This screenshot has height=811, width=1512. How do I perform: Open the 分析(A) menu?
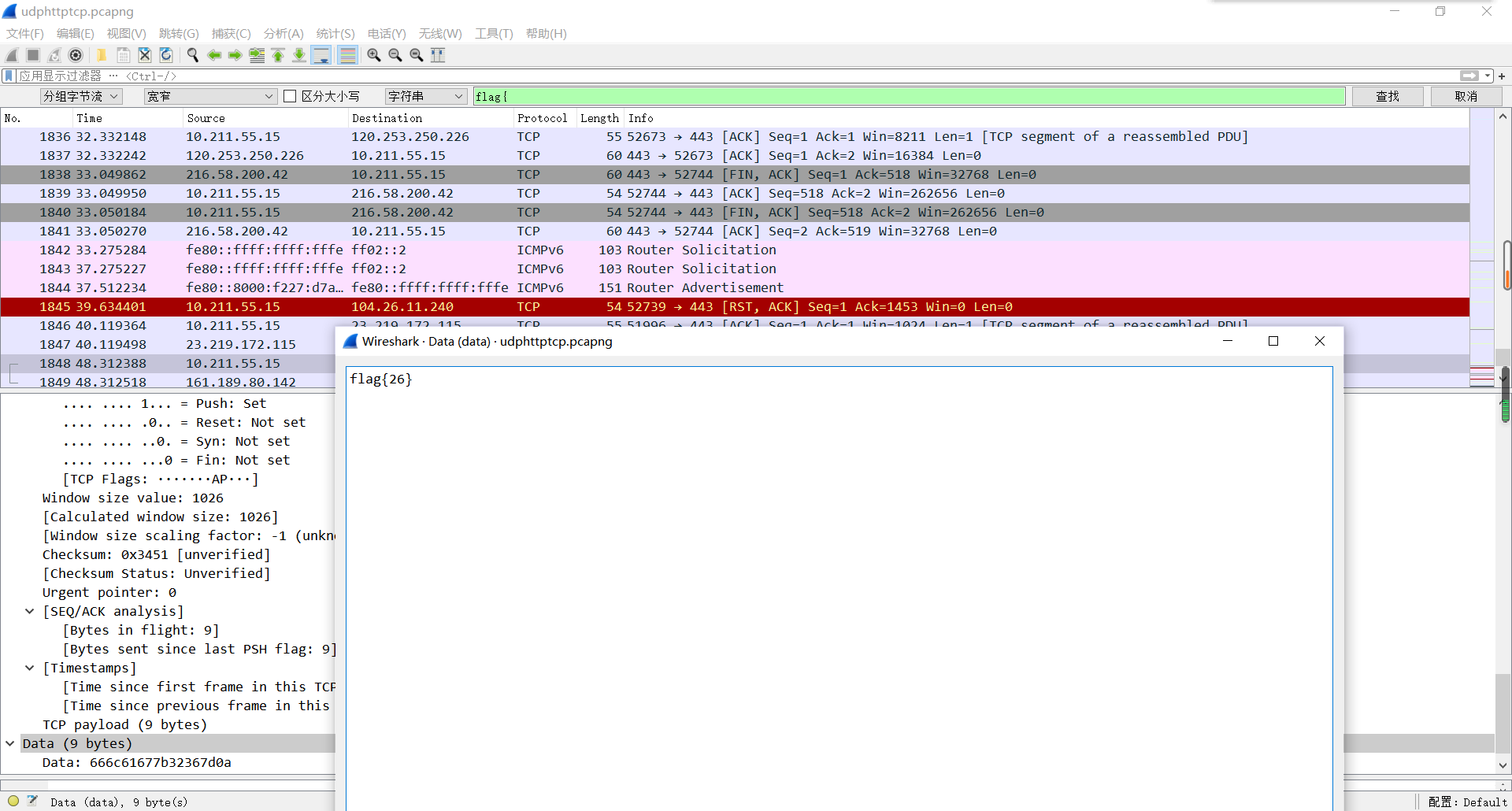(283, 34)
